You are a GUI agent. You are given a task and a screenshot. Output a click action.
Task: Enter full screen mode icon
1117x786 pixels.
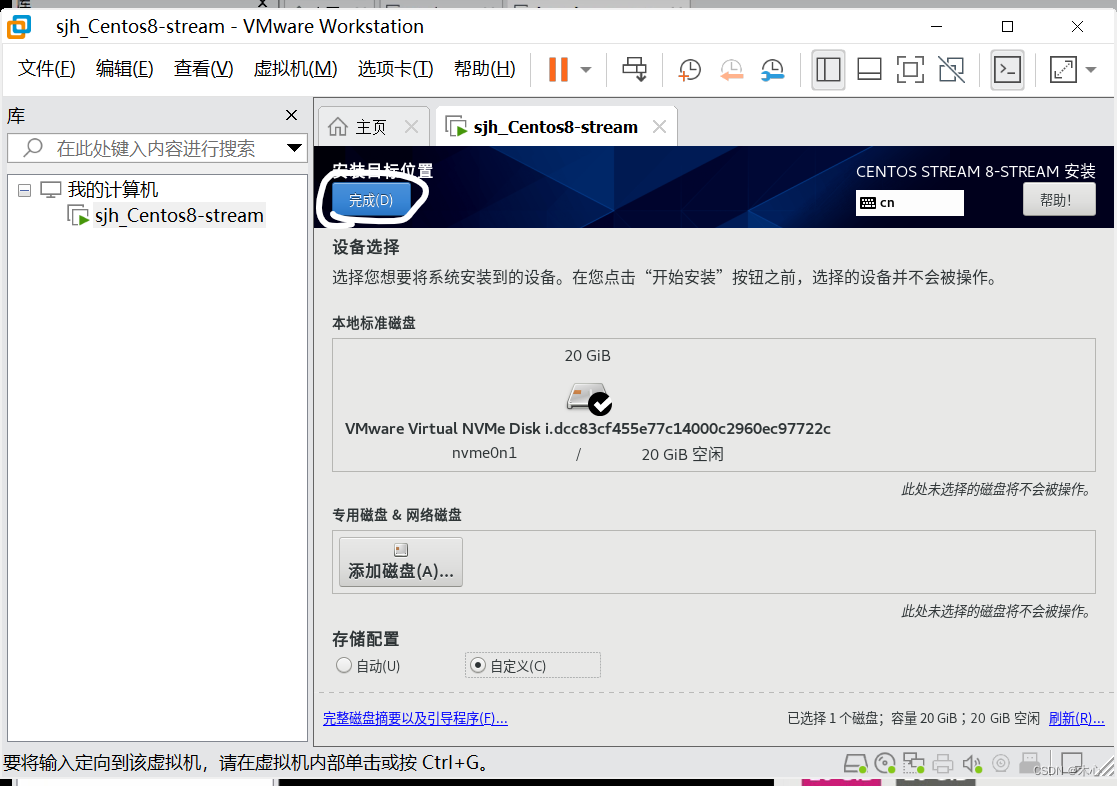point(910,70)
